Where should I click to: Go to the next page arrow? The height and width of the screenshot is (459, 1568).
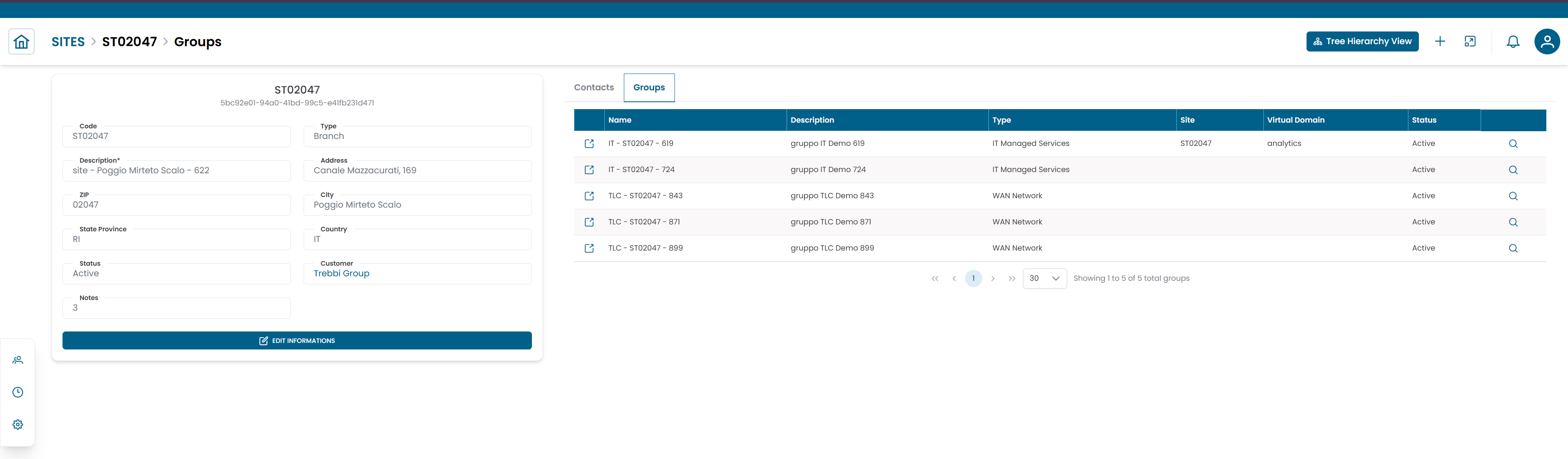992,278
